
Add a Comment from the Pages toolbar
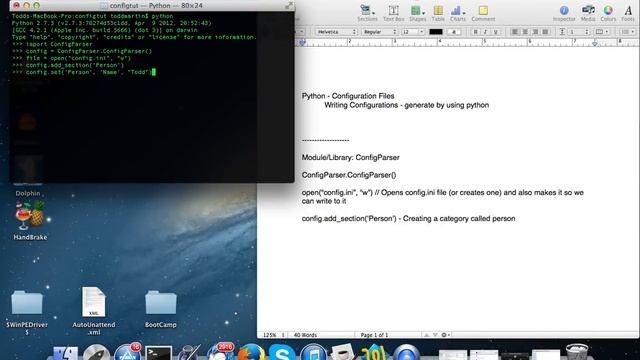click(x=483, y=13)
